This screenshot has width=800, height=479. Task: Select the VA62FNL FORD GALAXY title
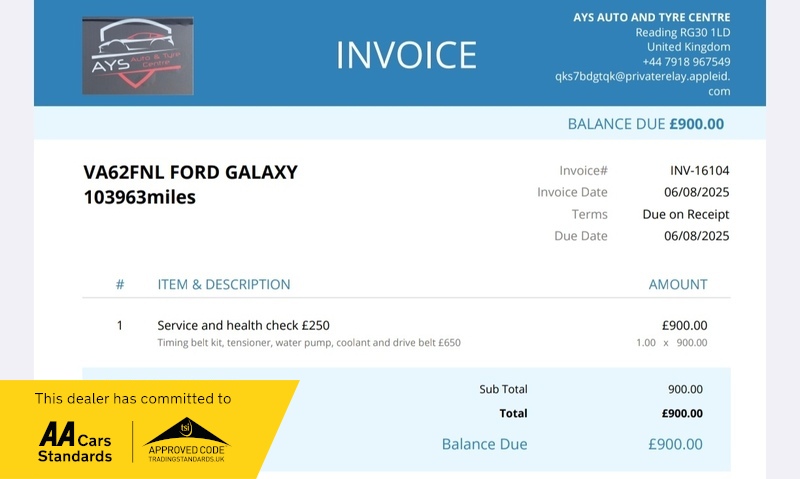pyautogui.click(x=190, y=172)
